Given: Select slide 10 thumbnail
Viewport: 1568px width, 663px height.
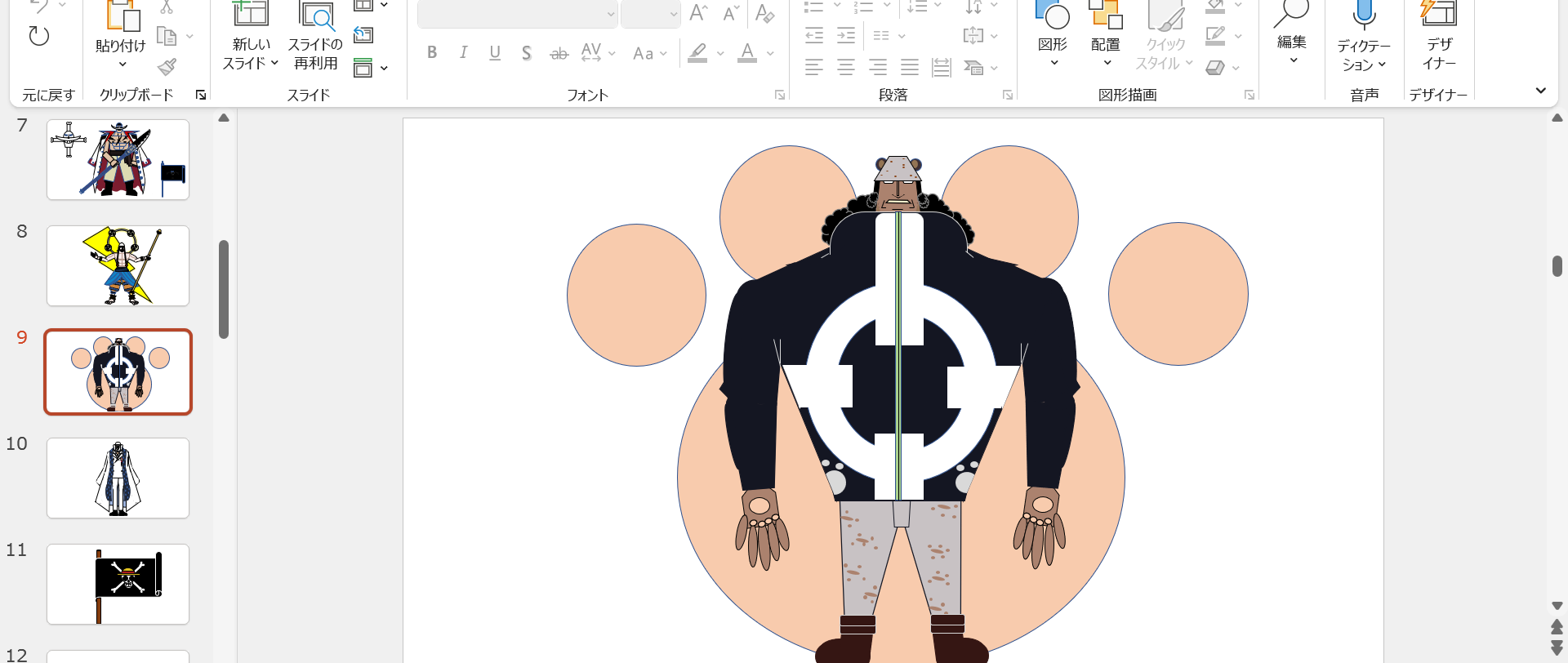Looking at the screenshot, I should point(118,478).
